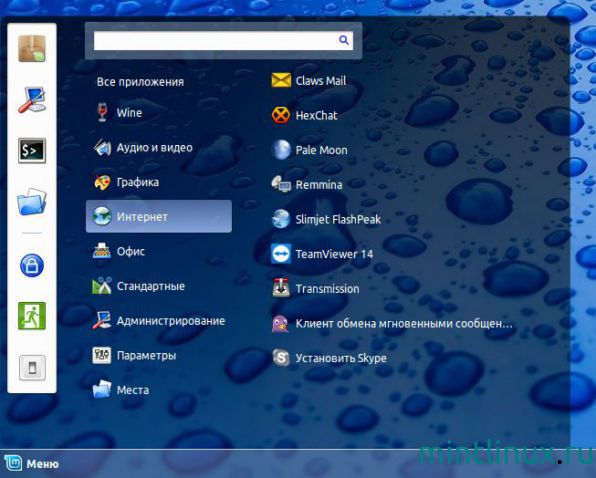Click the green Logout icon
Viewport: 596px width, 478px height.
point(32,316)
